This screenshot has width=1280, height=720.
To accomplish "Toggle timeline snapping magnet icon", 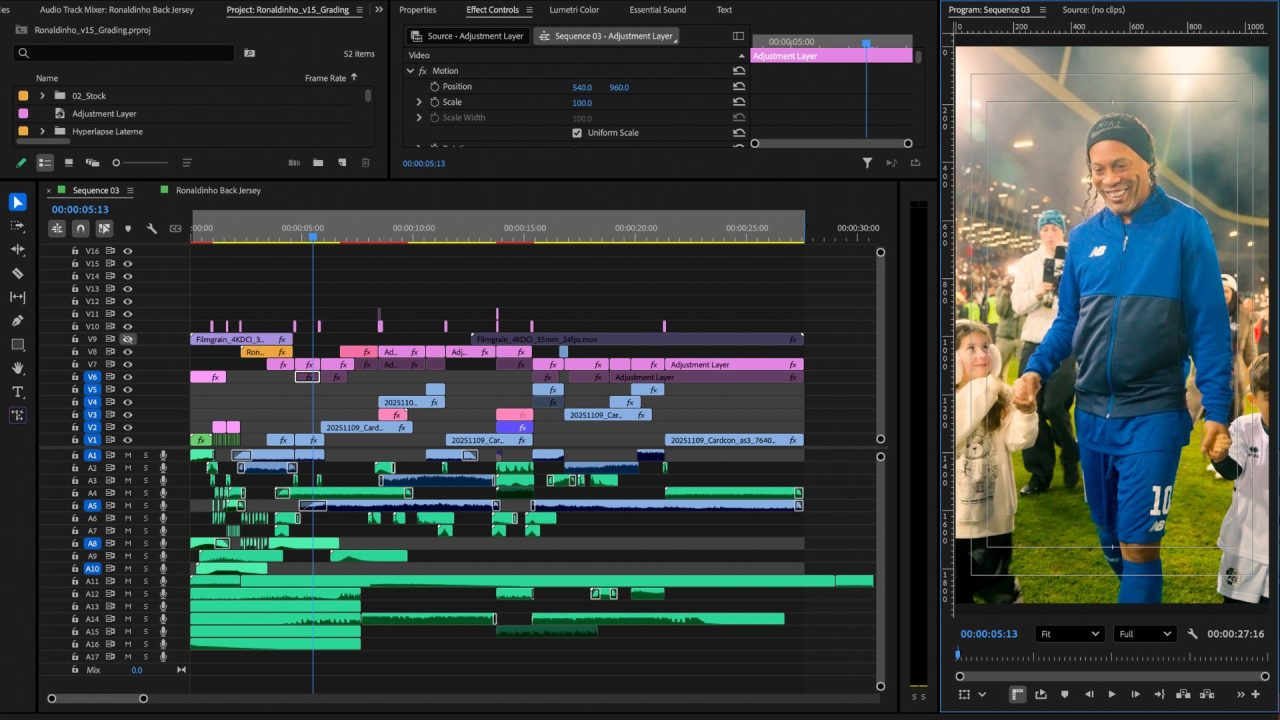I will pos(80,228).
